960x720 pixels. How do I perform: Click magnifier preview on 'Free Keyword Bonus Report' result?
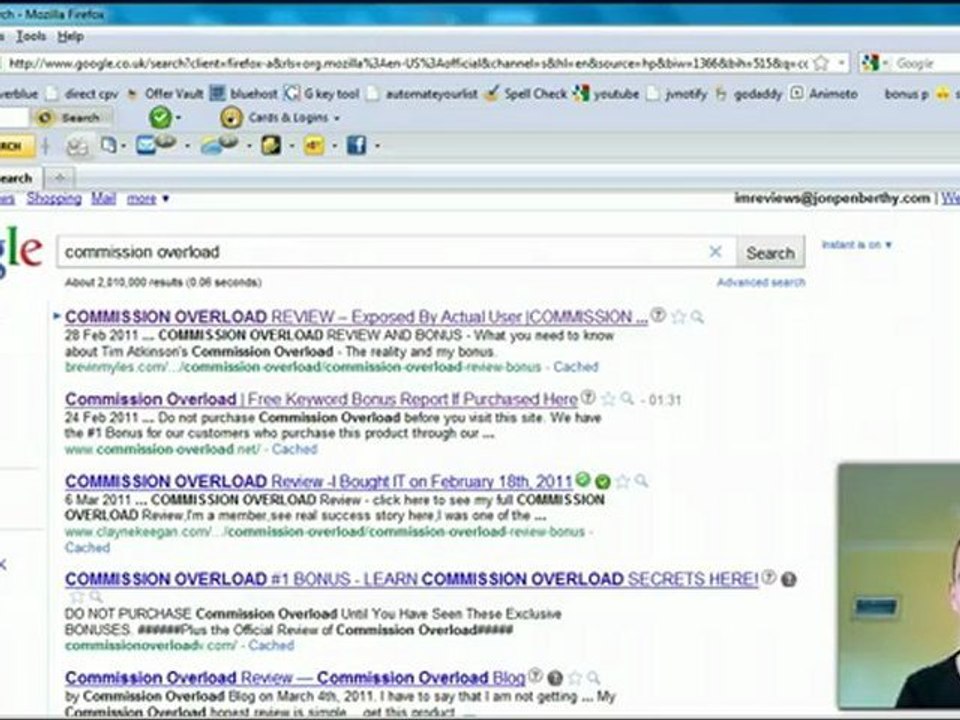627,399
